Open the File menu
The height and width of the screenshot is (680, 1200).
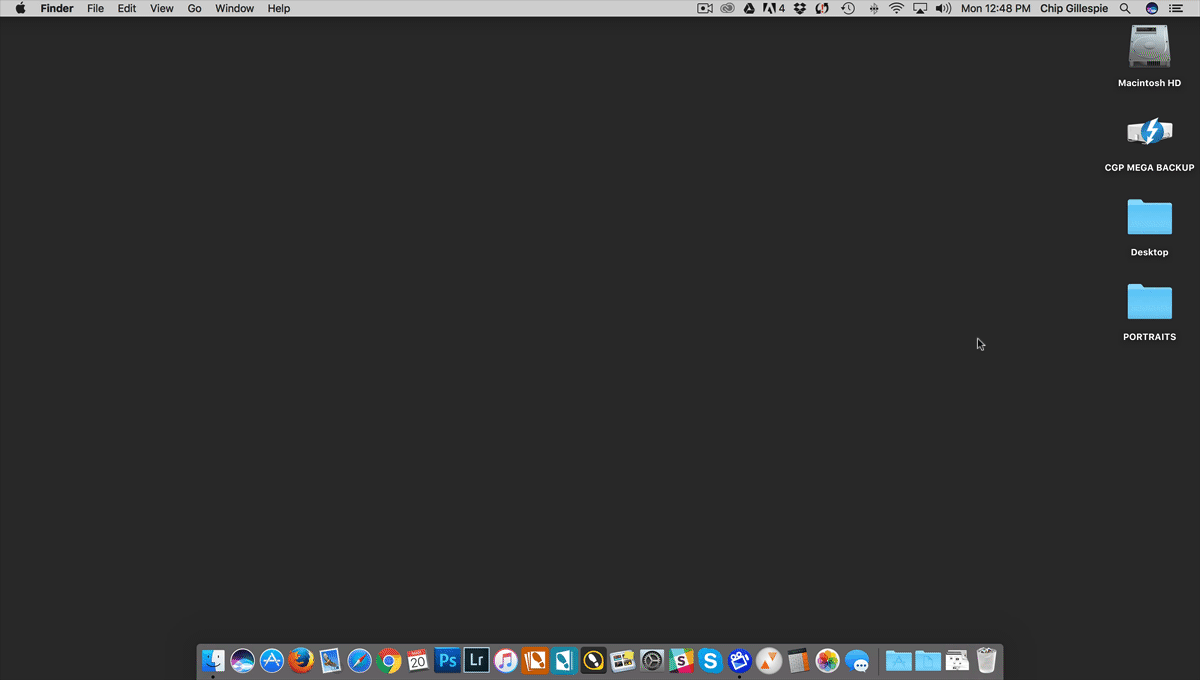click(x=95, y=8)
